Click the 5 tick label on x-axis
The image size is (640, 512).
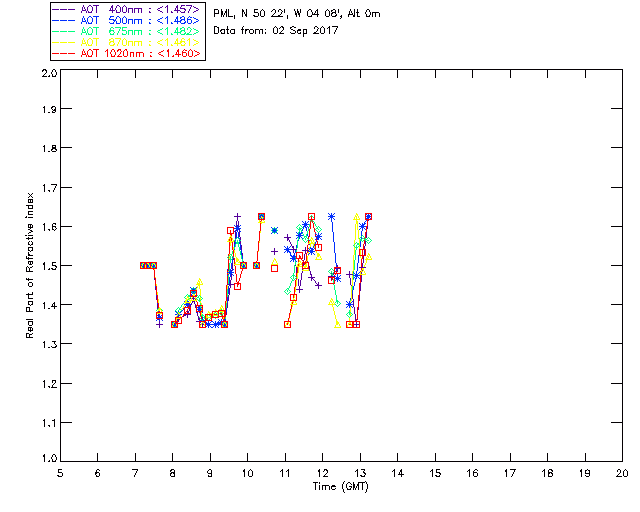pyautogui.click(x=60, y=473)
